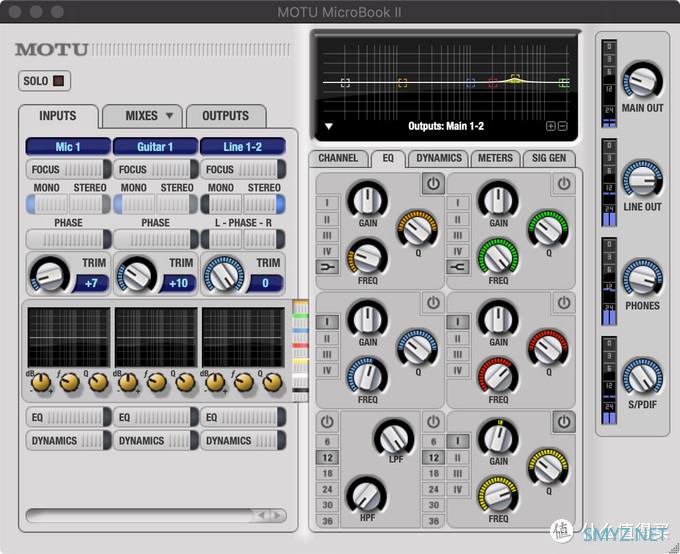
Task: Click the orange band GAIN knob
Action: point(367,201)
